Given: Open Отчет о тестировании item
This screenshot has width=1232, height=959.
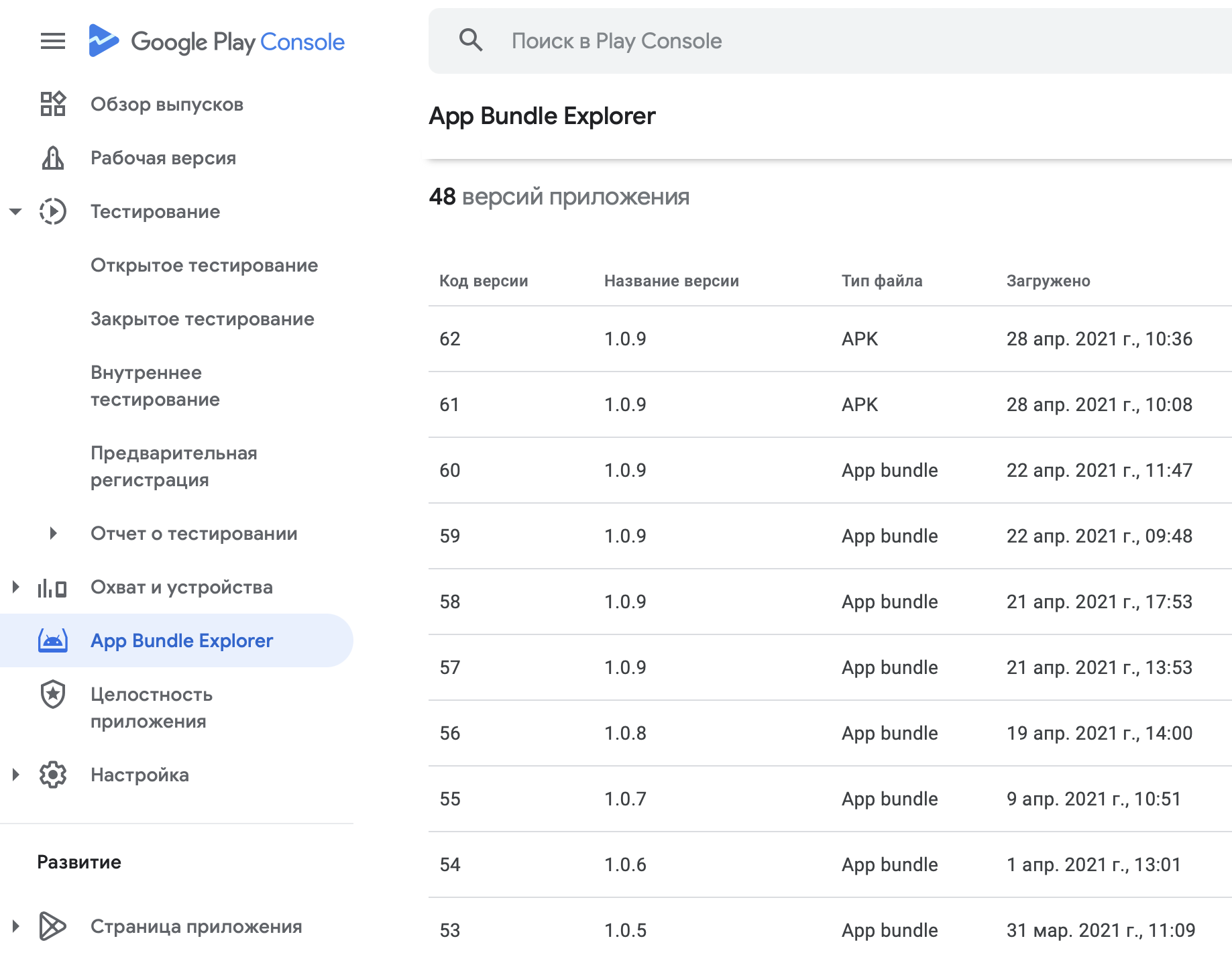Looking at the screenshot, I should pos(194,534).
